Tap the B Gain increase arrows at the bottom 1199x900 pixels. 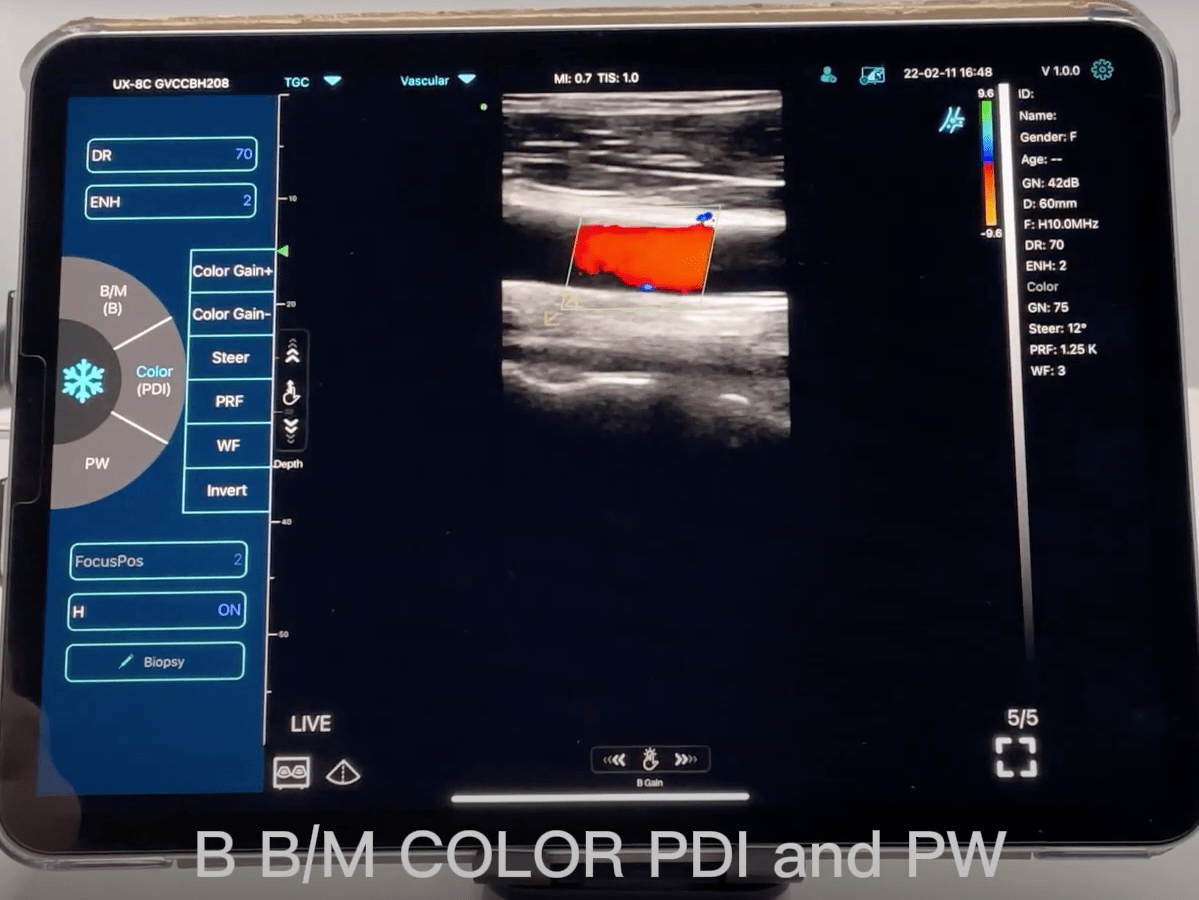tap(686, 758)
